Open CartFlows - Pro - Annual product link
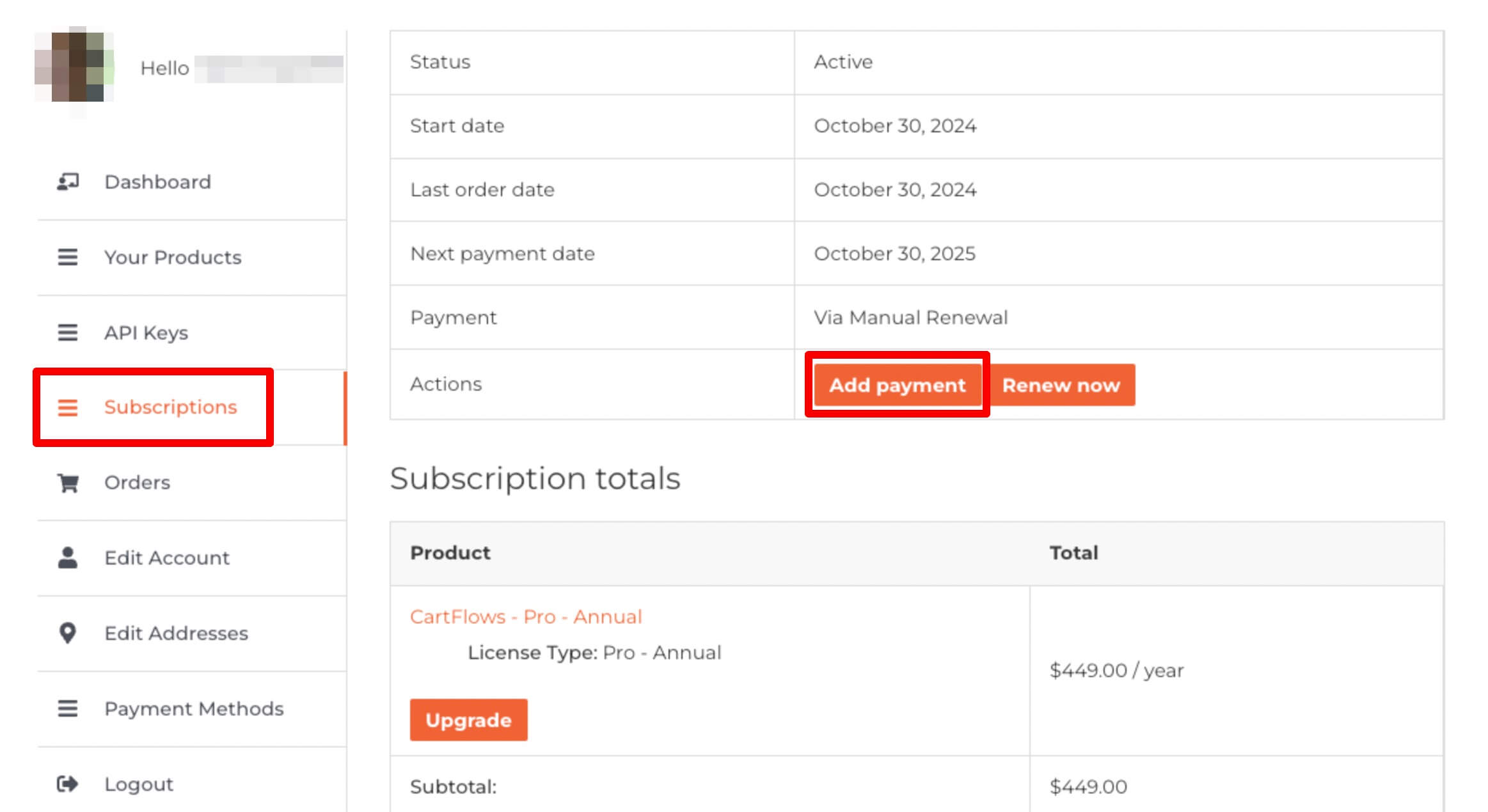This screenshot has height=812, width=1488. pyautogui.click(x=526, y=616)
